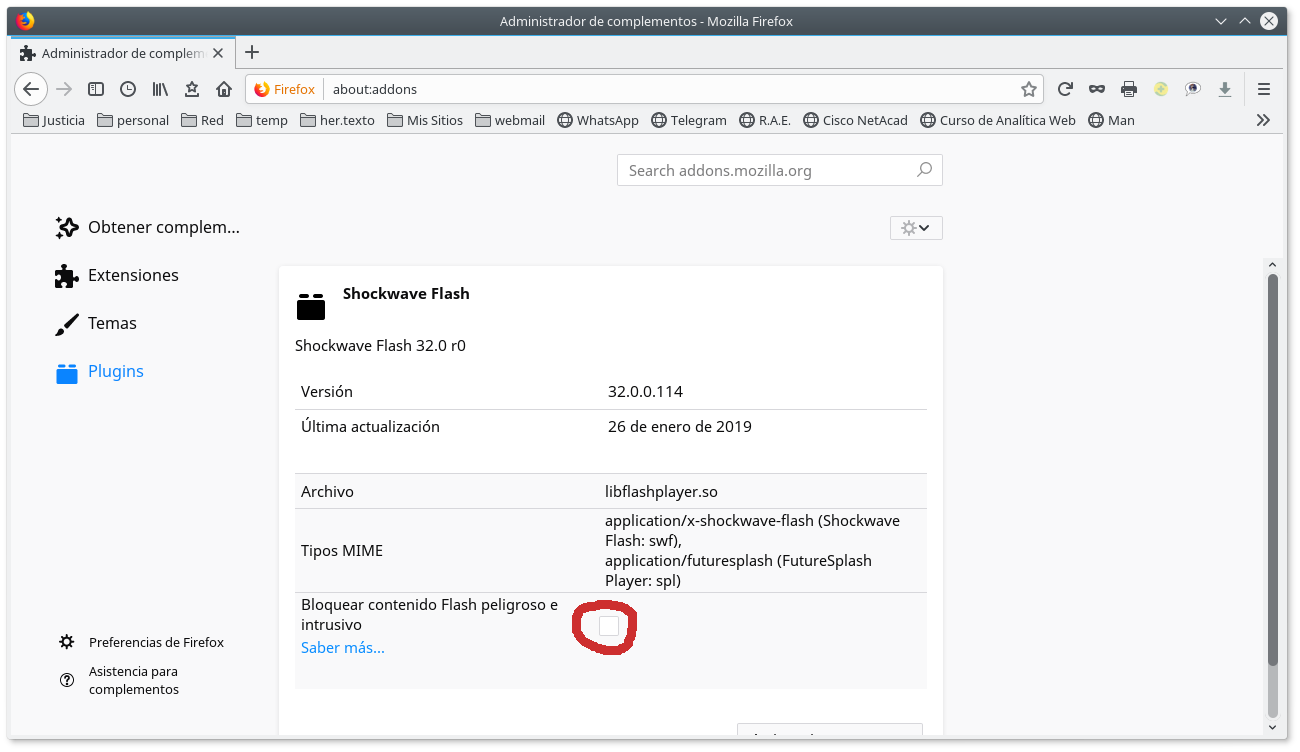Viewport: 1300px width, 752px height.
Task: Expand the hidden bookmarks overflow chevron
Action: (x=1263, y=120)
